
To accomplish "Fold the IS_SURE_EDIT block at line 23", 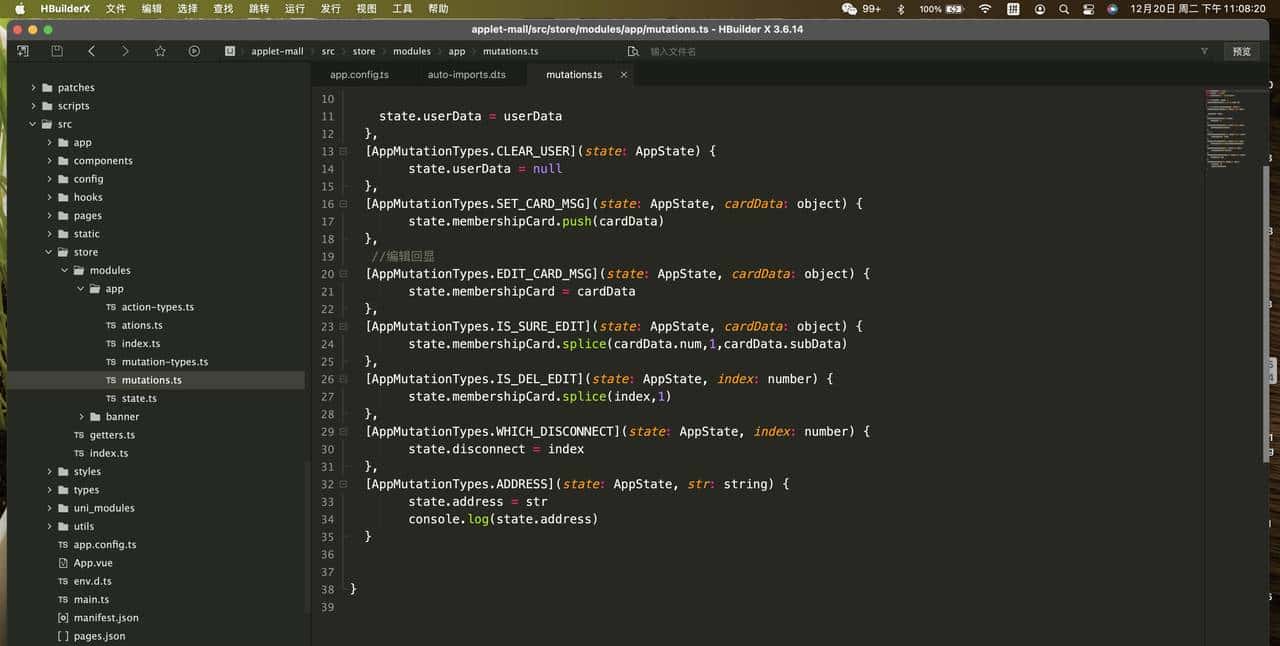I will [343, 326].
